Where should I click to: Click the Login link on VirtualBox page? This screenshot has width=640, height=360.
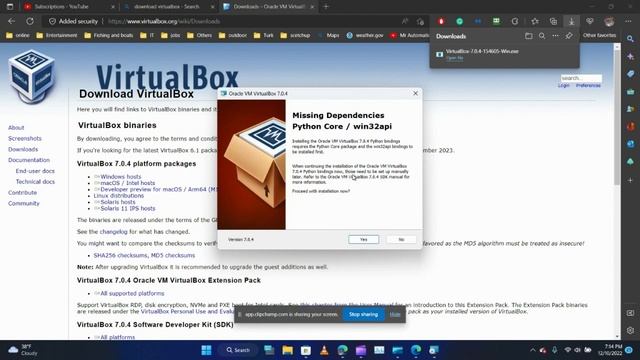coord(563,85)
